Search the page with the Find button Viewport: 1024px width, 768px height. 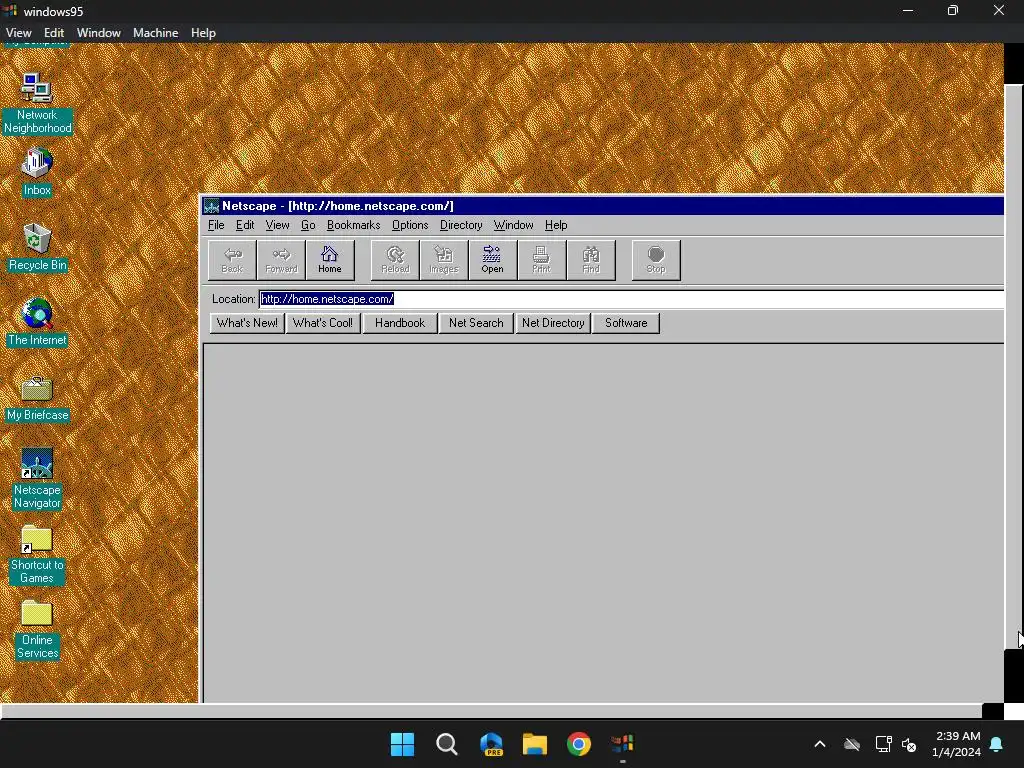pyautogui.click(x=591, y=260)
